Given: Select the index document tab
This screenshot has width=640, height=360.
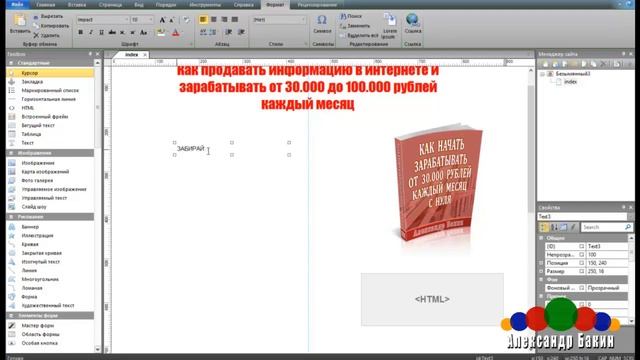Looking at the screenshot, I should point(131,55).
